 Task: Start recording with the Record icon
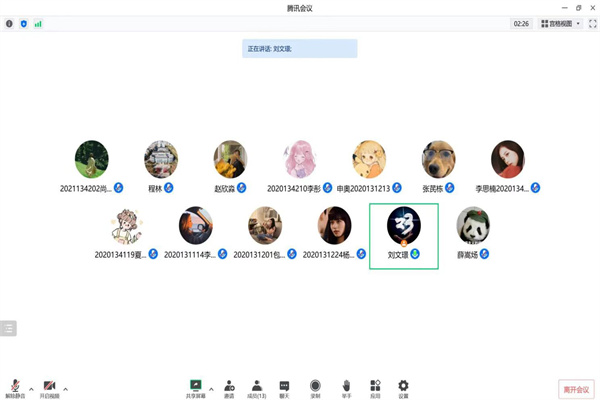tap(315, 389)
